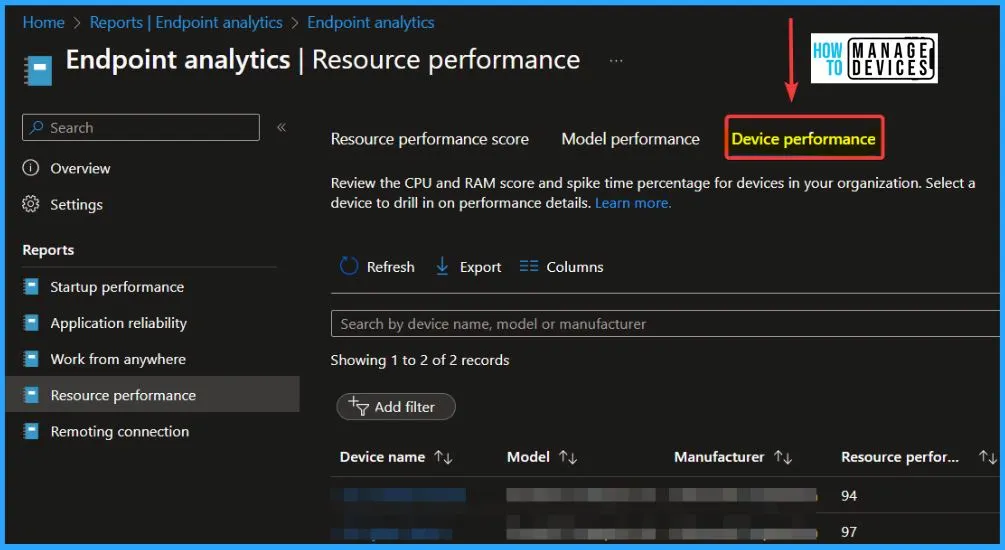Viewport: 1005px width, 550px height.
Task: Click the Work from anywhere report icon
Action: click(x=31, y=358)
